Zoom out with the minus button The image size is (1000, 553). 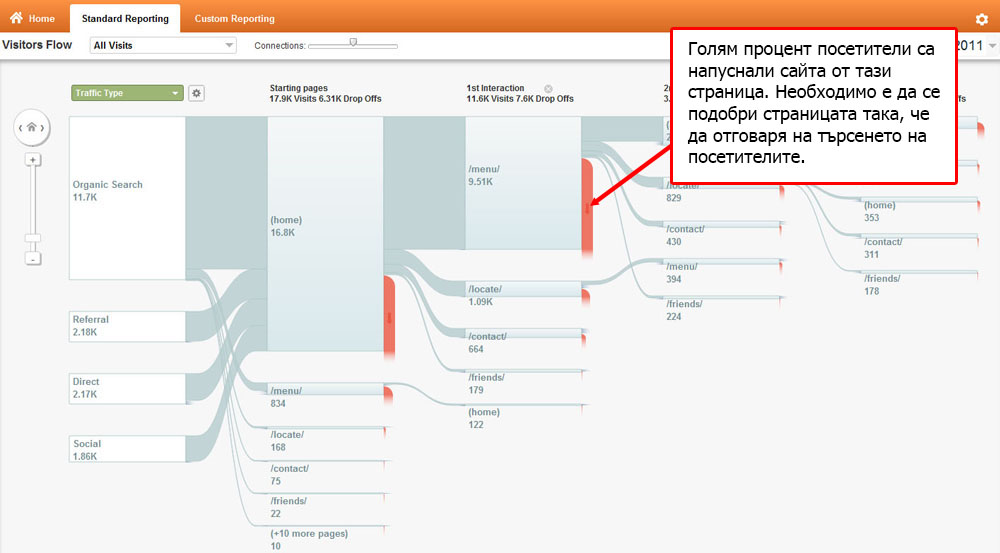(x=32, y=258)
